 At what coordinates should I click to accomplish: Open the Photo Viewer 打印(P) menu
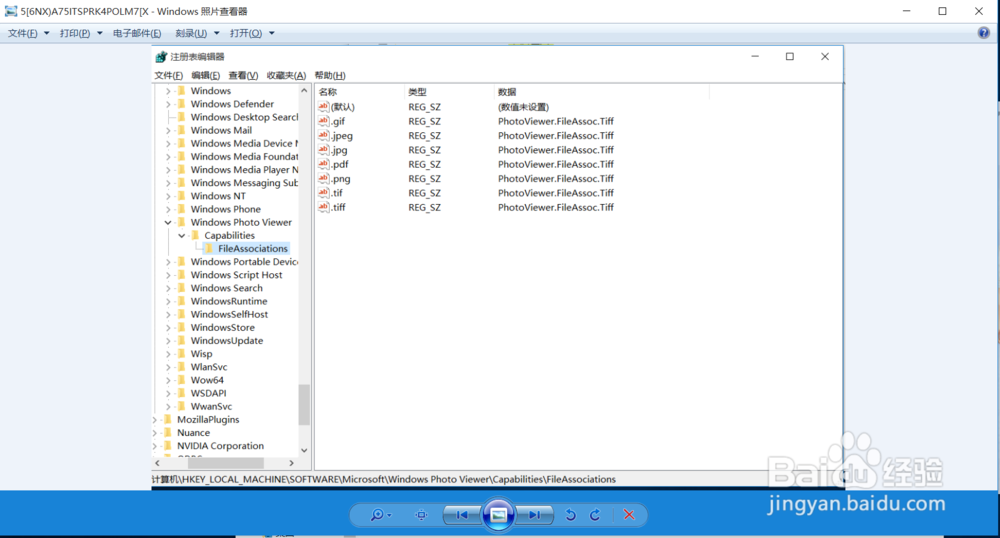tap(81, 33)
